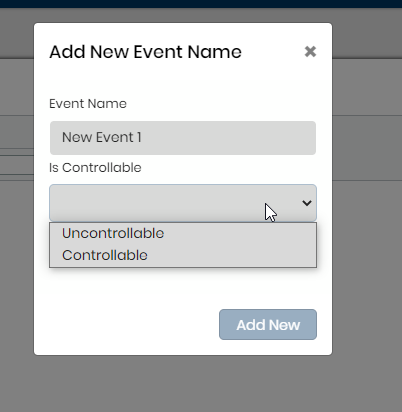The width and height of the screenshot is (402, 412).
Task: Click the dimmed overlay beneath the dialog
Action: tap(183, 383)
